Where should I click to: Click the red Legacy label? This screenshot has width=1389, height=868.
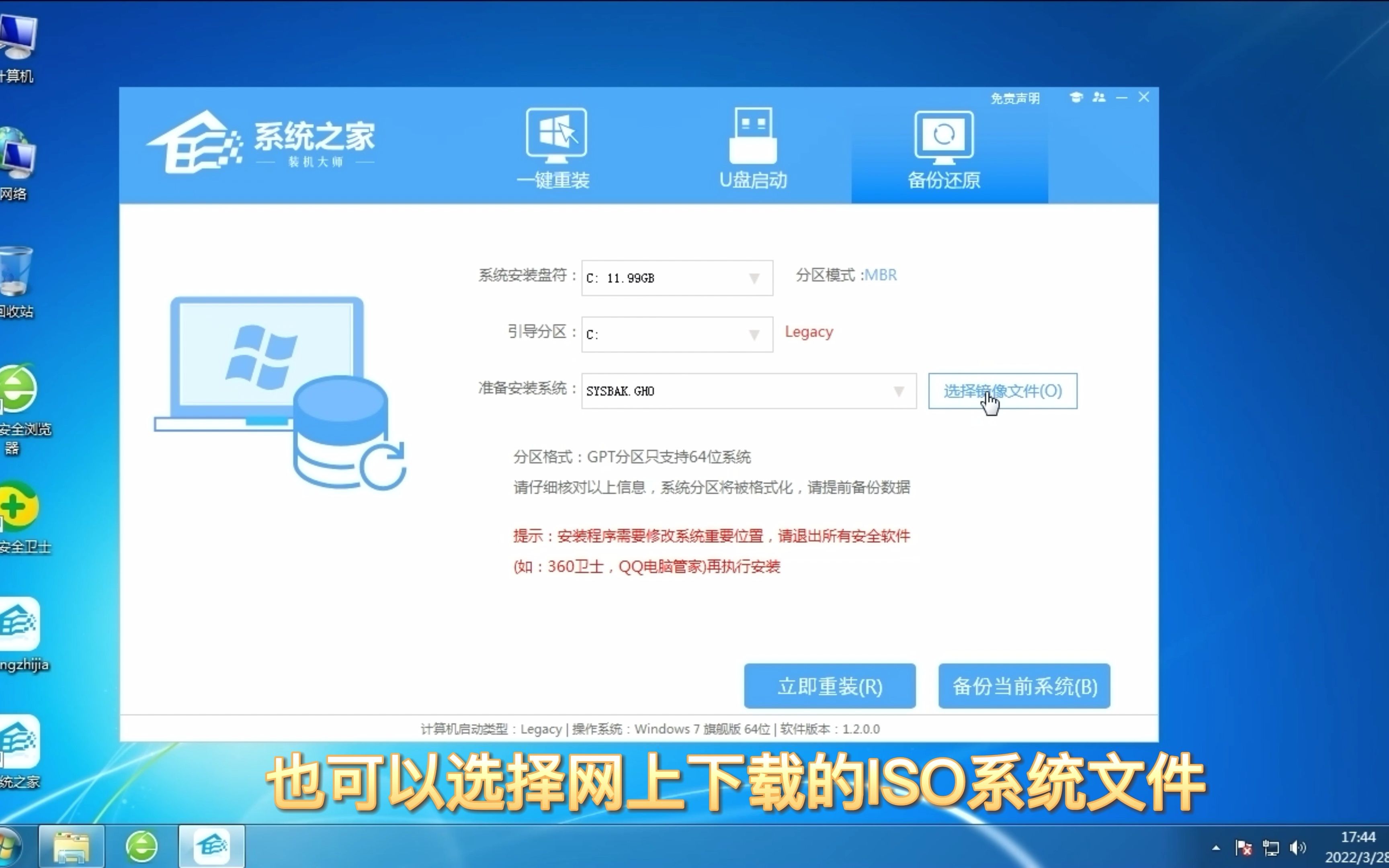pyautogui.click(x=809, y=332)
